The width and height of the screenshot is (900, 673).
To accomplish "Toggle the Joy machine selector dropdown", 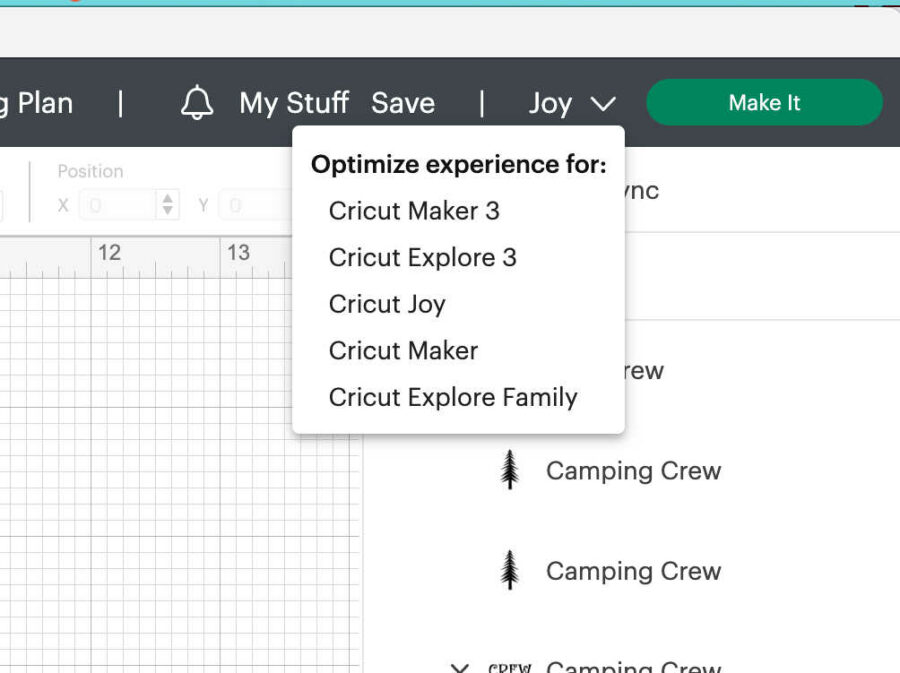I will [572, 103].
